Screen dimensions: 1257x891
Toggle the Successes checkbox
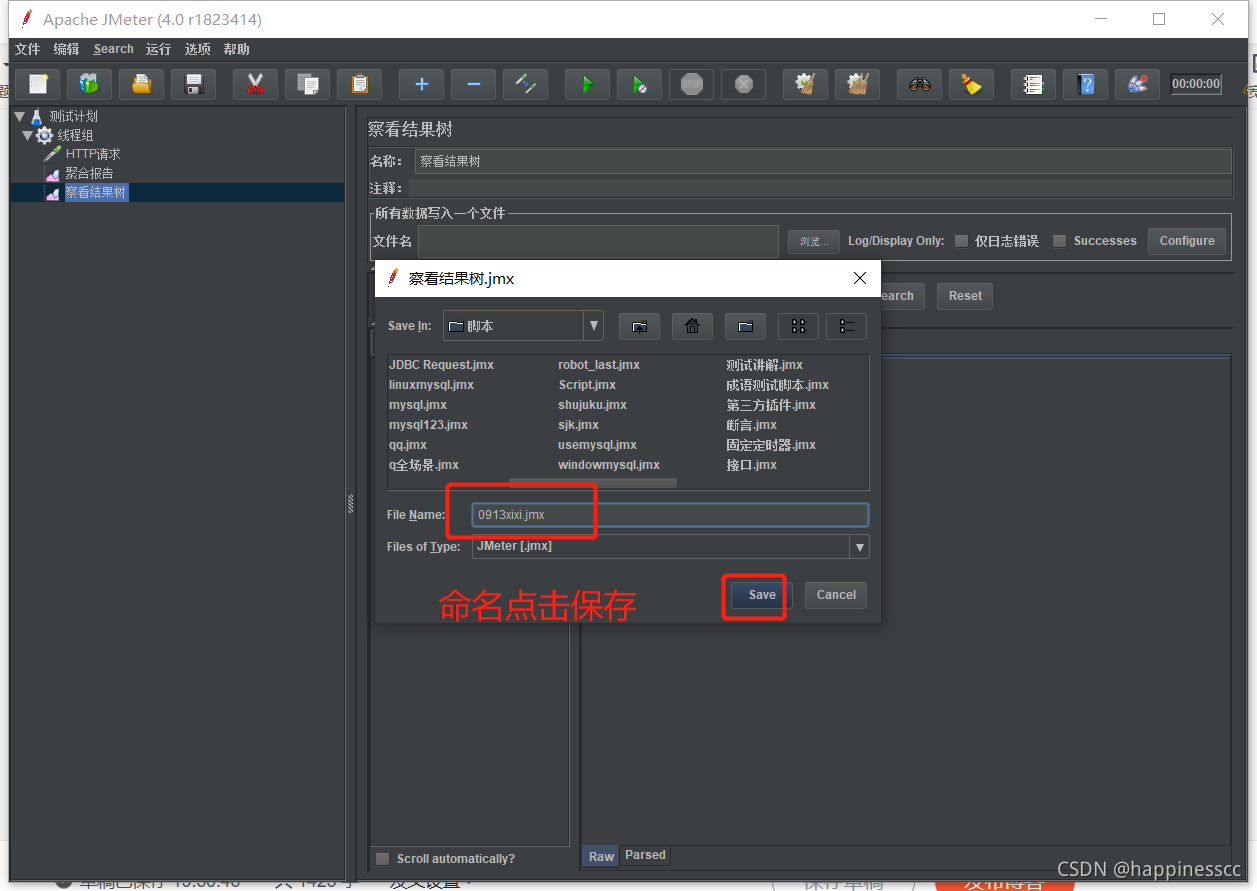1059,241
